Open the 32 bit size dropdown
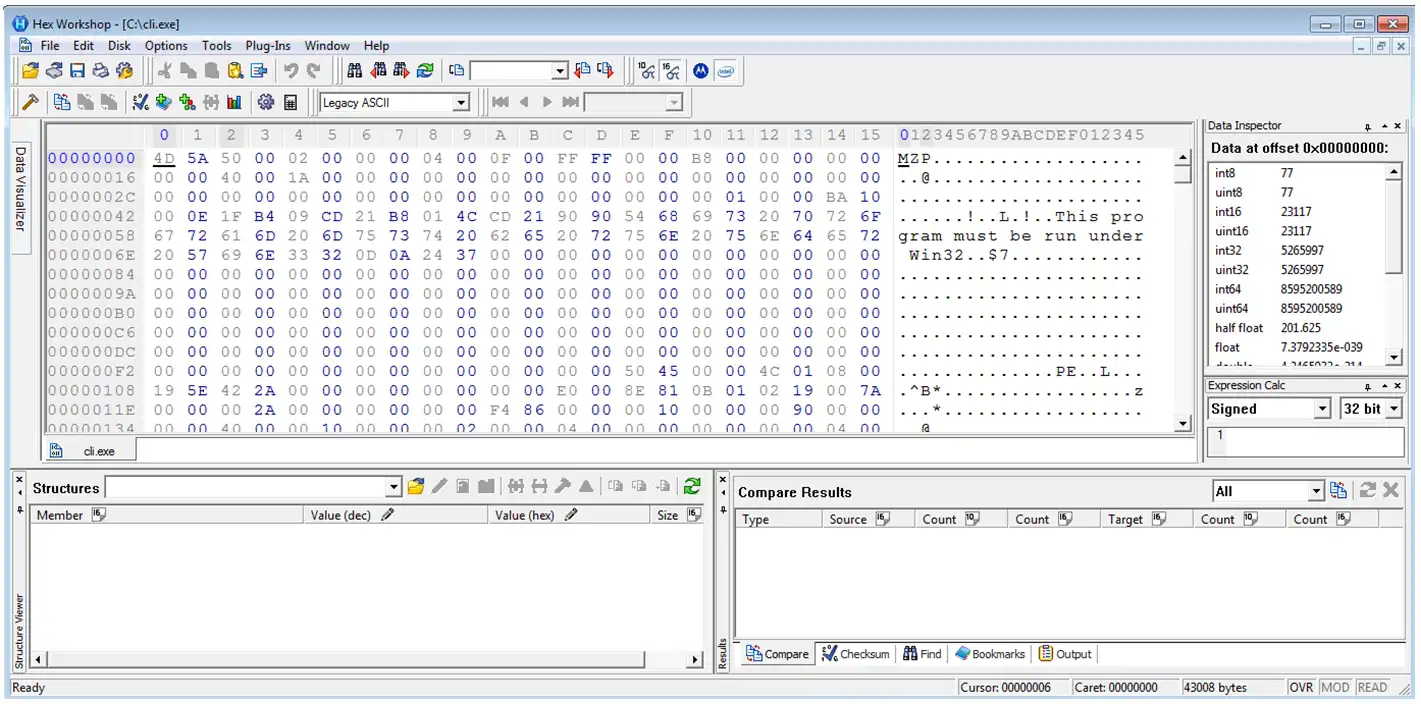Screen dimensions: 1421x704 1394,409
